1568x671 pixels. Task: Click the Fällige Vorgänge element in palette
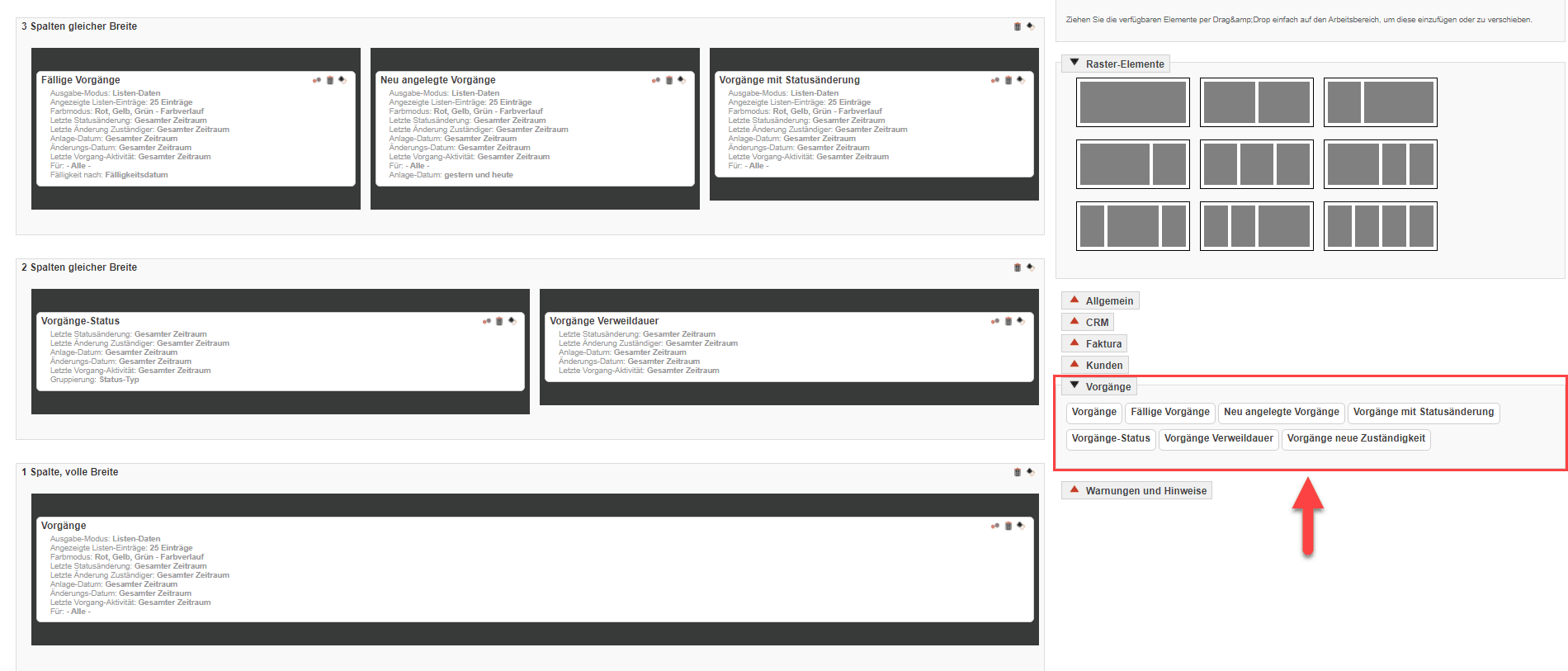[x=1169, y=413]
